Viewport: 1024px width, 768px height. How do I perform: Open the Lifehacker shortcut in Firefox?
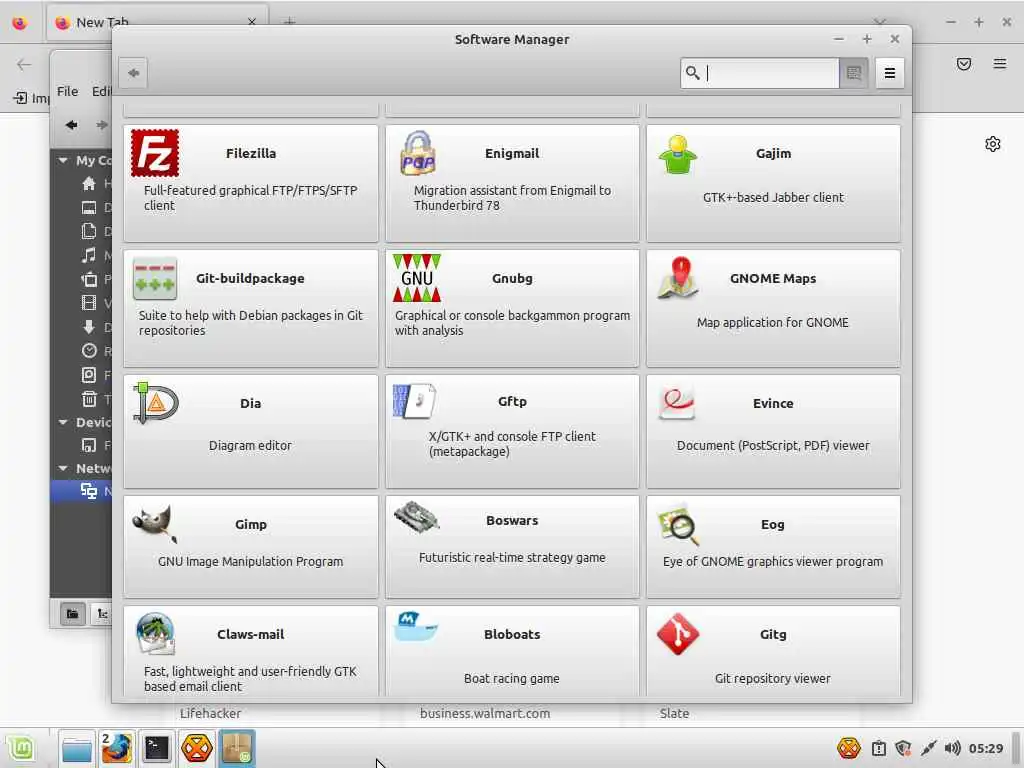(210, 713)
